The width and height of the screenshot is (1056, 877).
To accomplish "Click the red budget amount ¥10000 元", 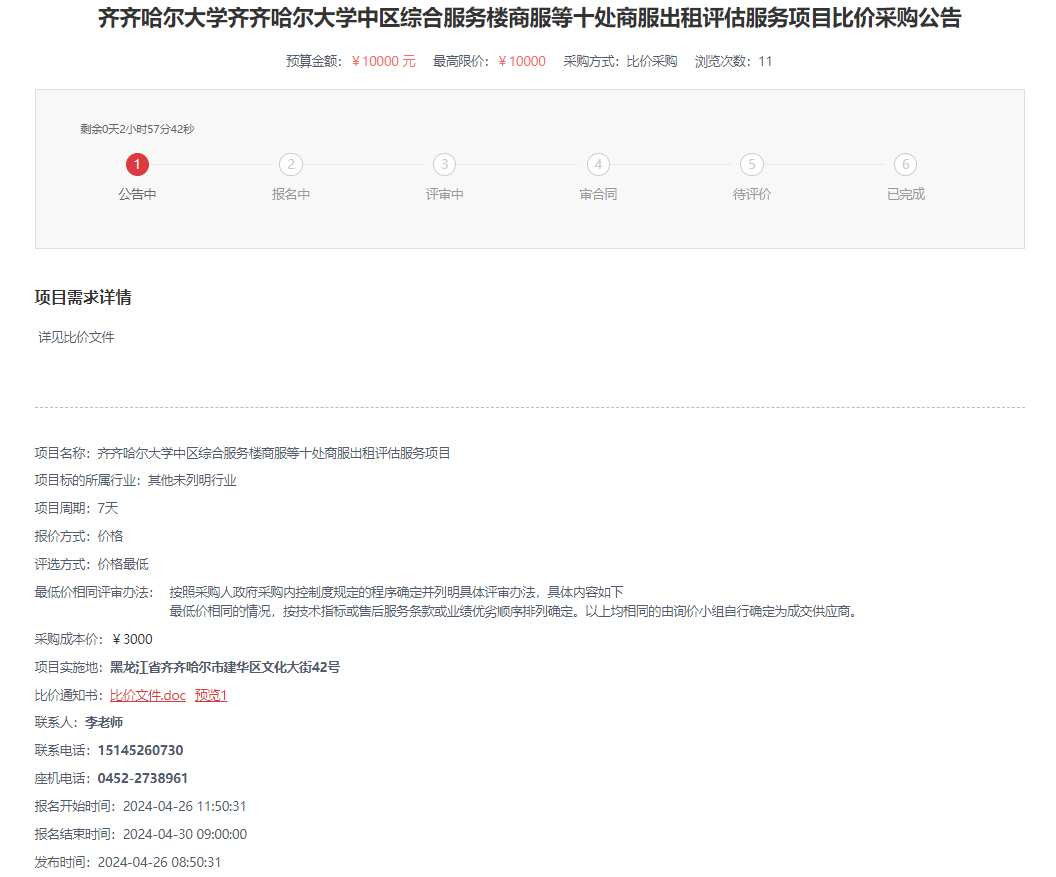I will [x=384, y=61].
